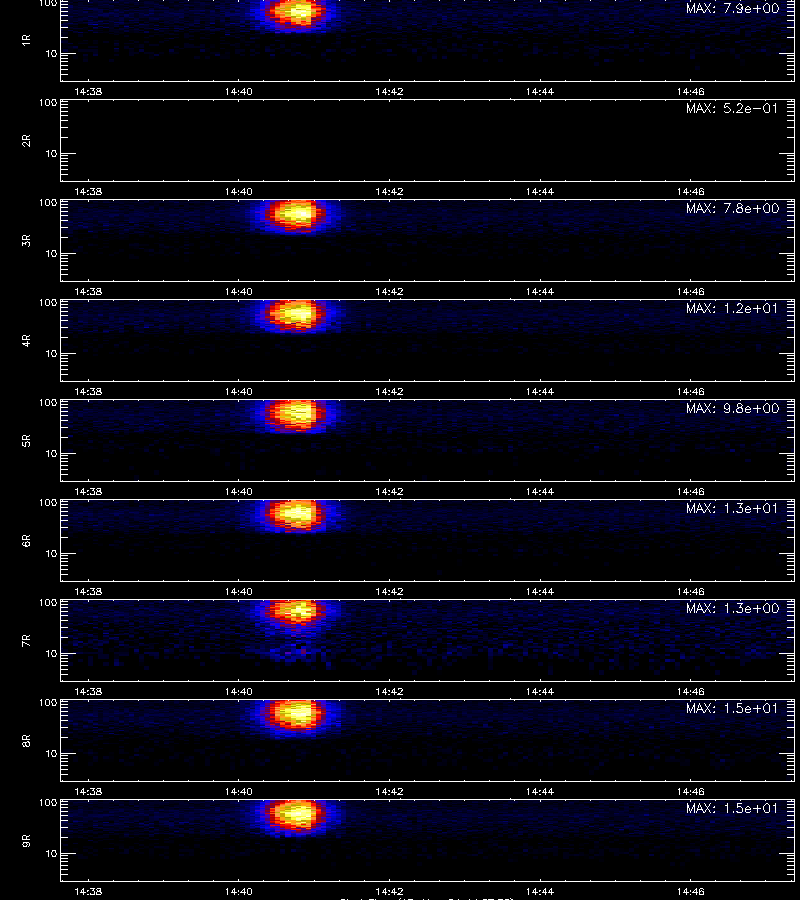Click the 14:44 time label below panel 4R
800x900 pixels.
(x=540, y=391)
